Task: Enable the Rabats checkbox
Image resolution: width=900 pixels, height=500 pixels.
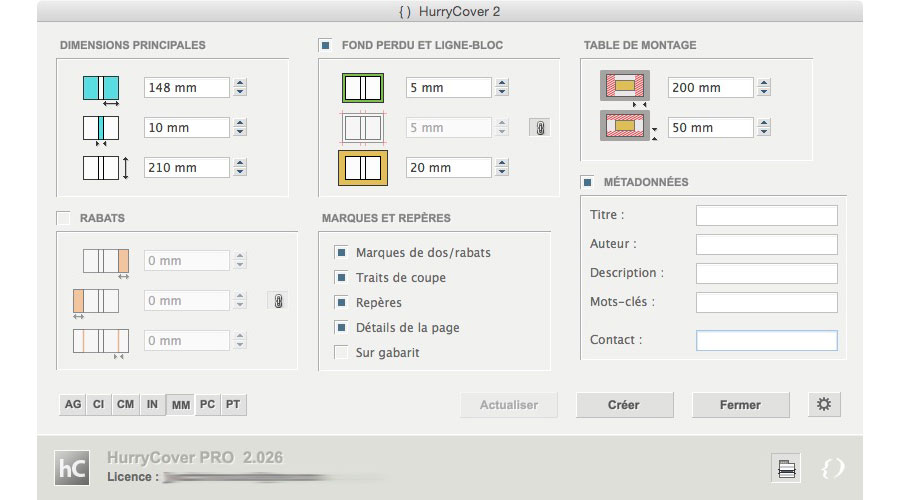Action: click(63, 218)
